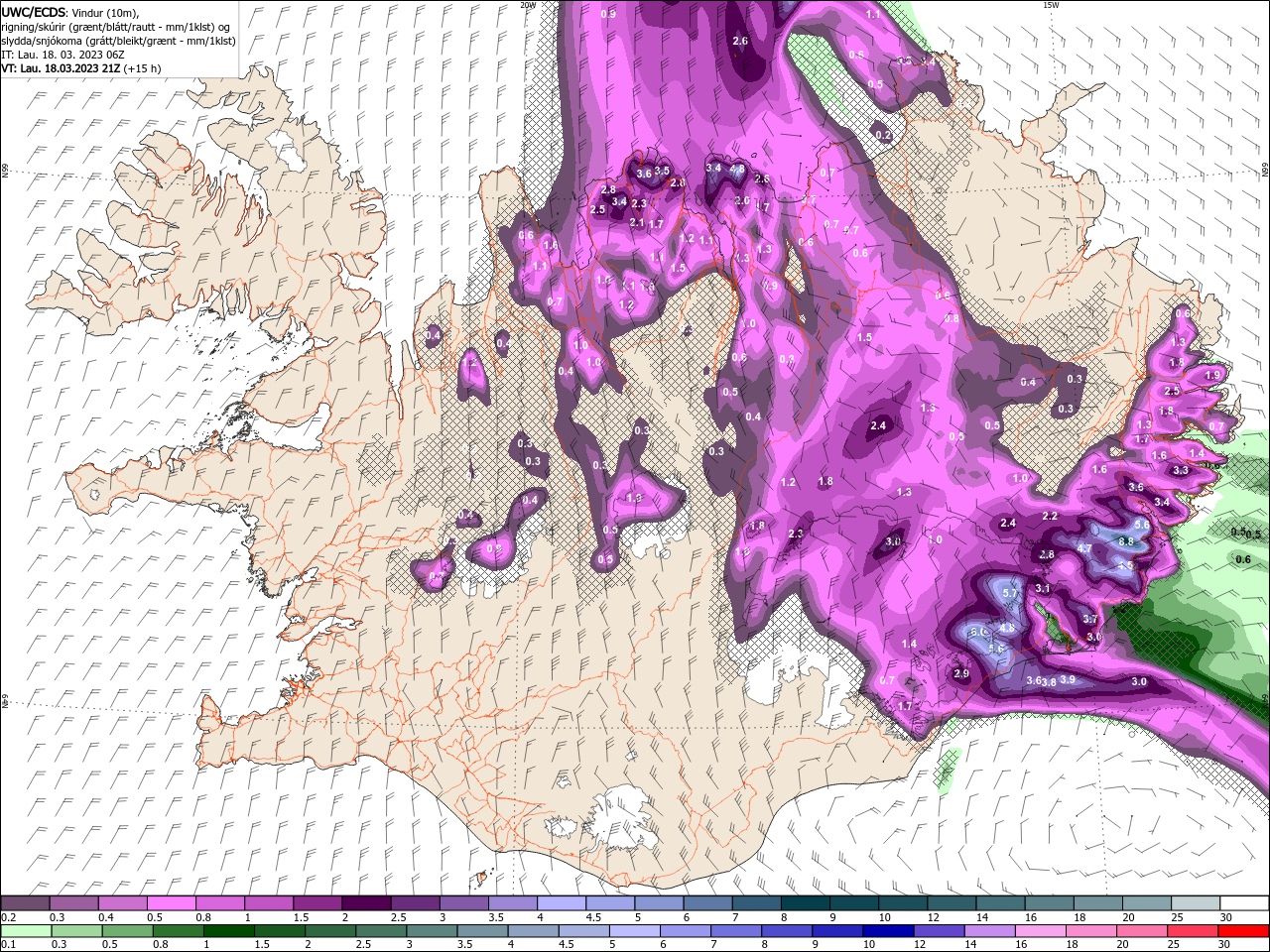1270x952 pixels.
Task: Click the 8.8 precipitation value on the map
Action: [x=1126, y=542]
